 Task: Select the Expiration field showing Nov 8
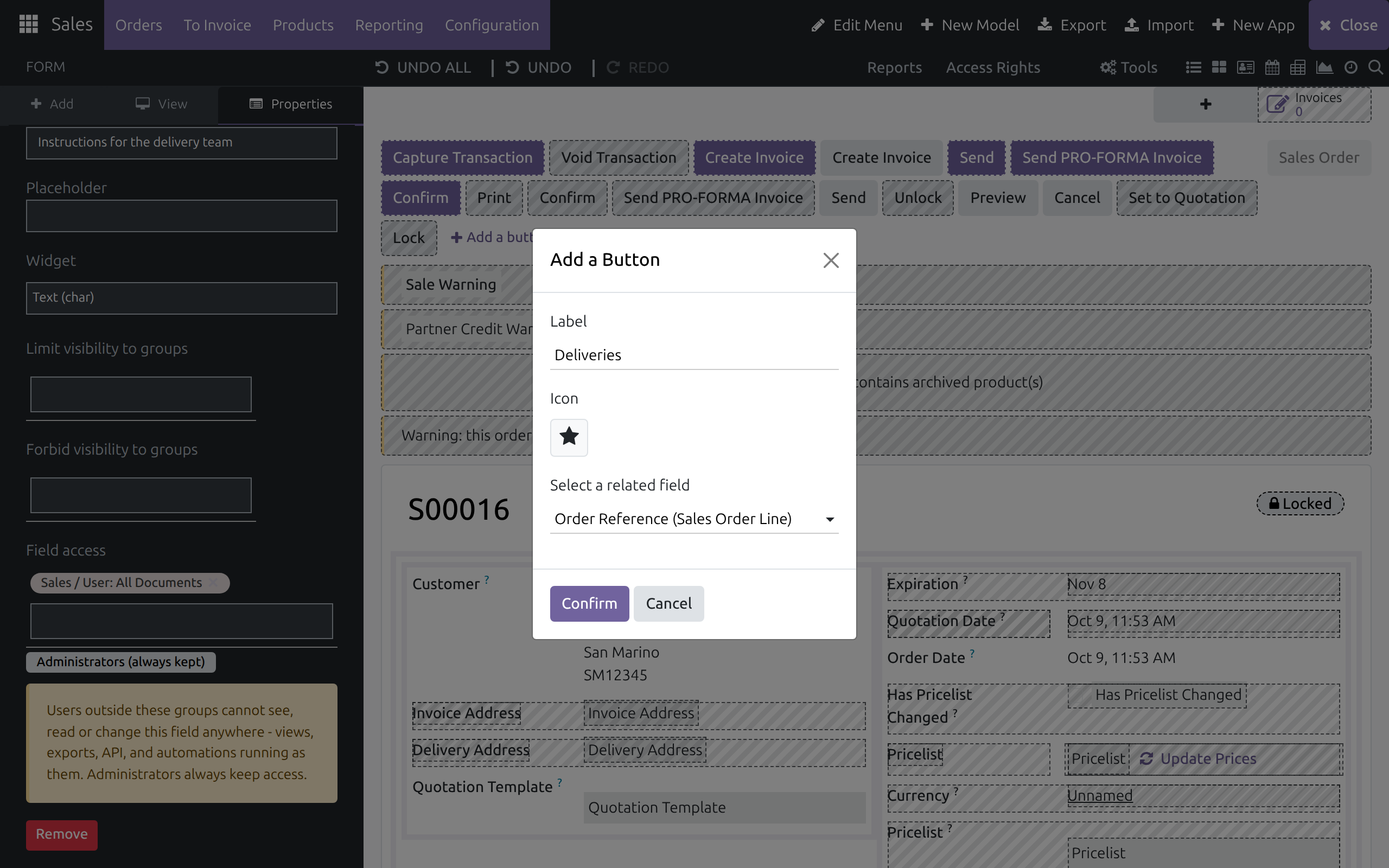tap(1203, 584)
